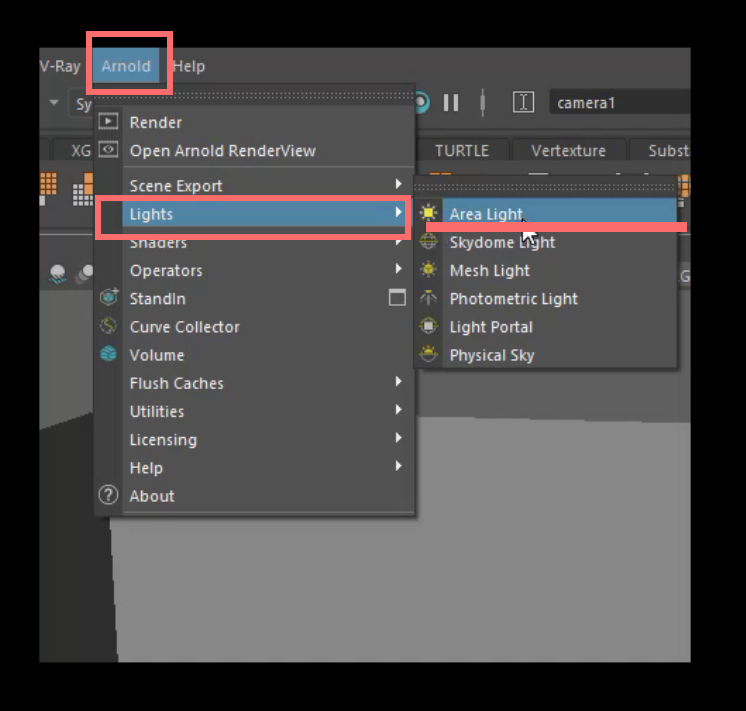Create a Light Portal
Viewport: 746px width, 711px height.
545,327
